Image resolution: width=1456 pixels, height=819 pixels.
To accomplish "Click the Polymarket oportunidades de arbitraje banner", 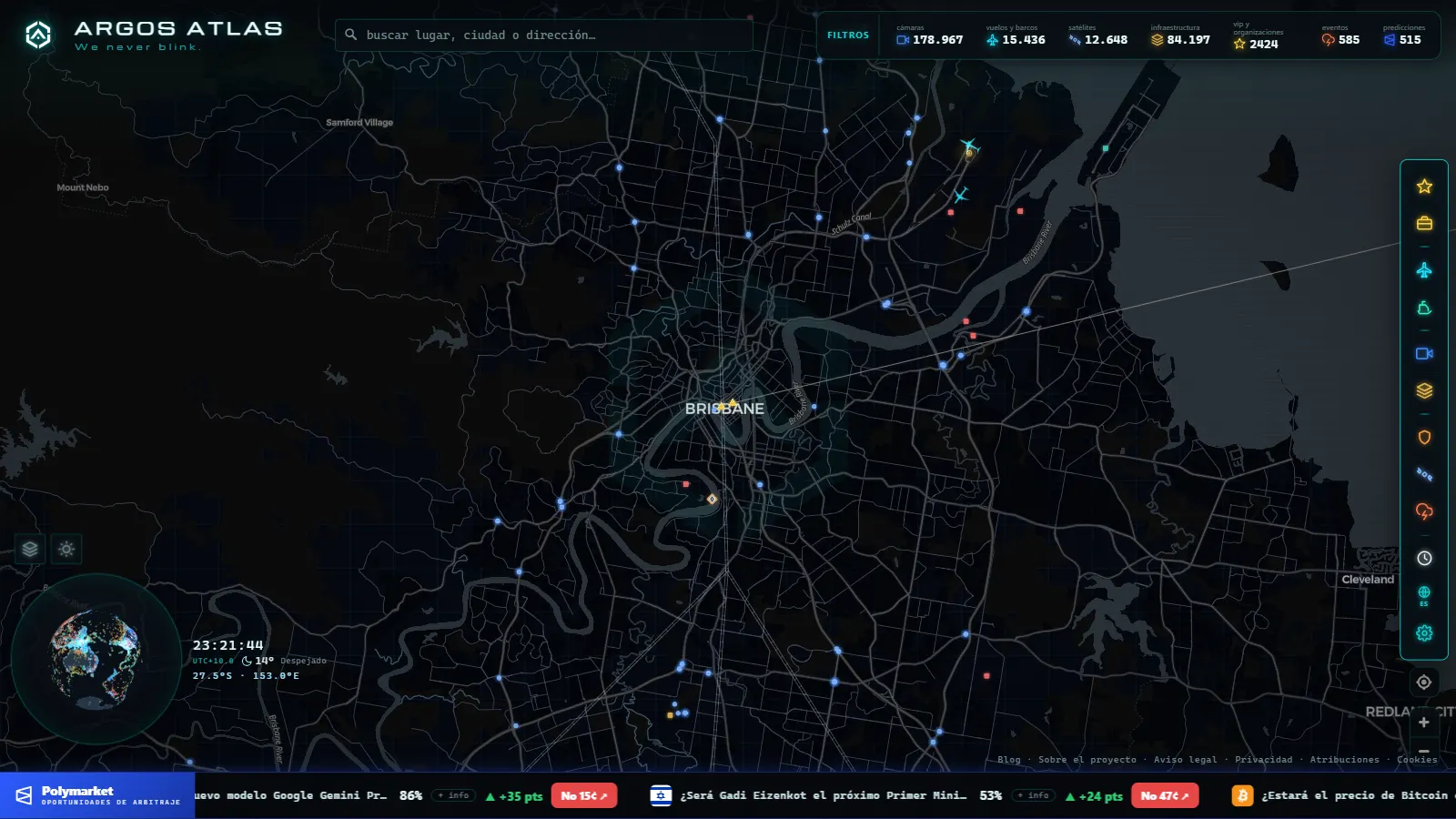I will click(x=97, y=795).
